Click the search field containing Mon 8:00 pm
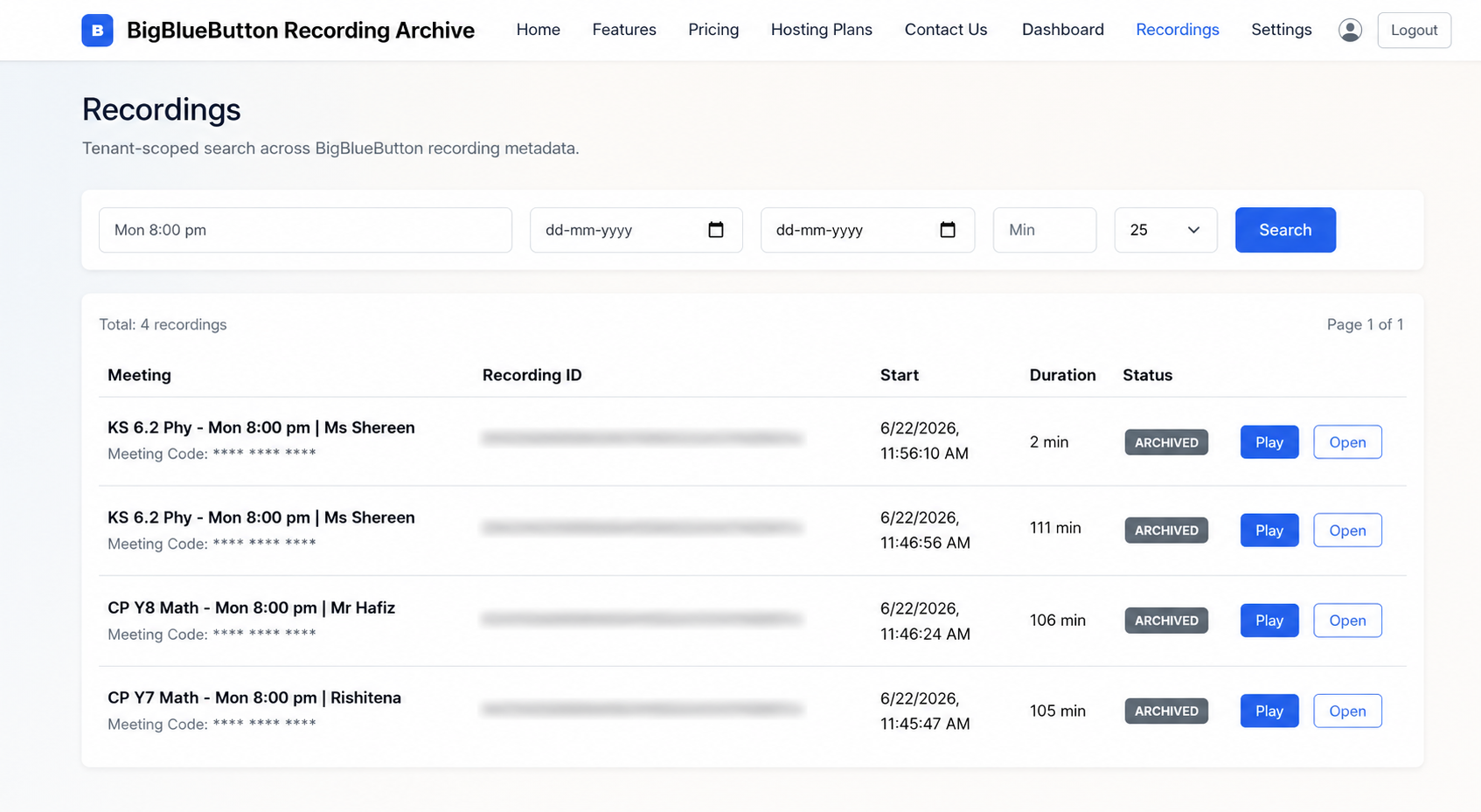This screenshot has height=812, width=1481. pos(305,230)
